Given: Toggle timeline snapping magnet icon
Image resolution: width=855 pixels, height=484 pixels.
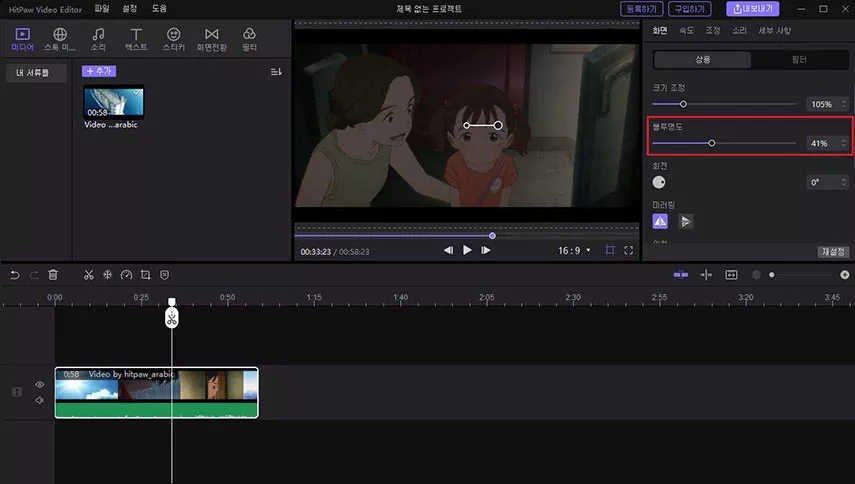Looking at the screenshot, I should [681, 275].
